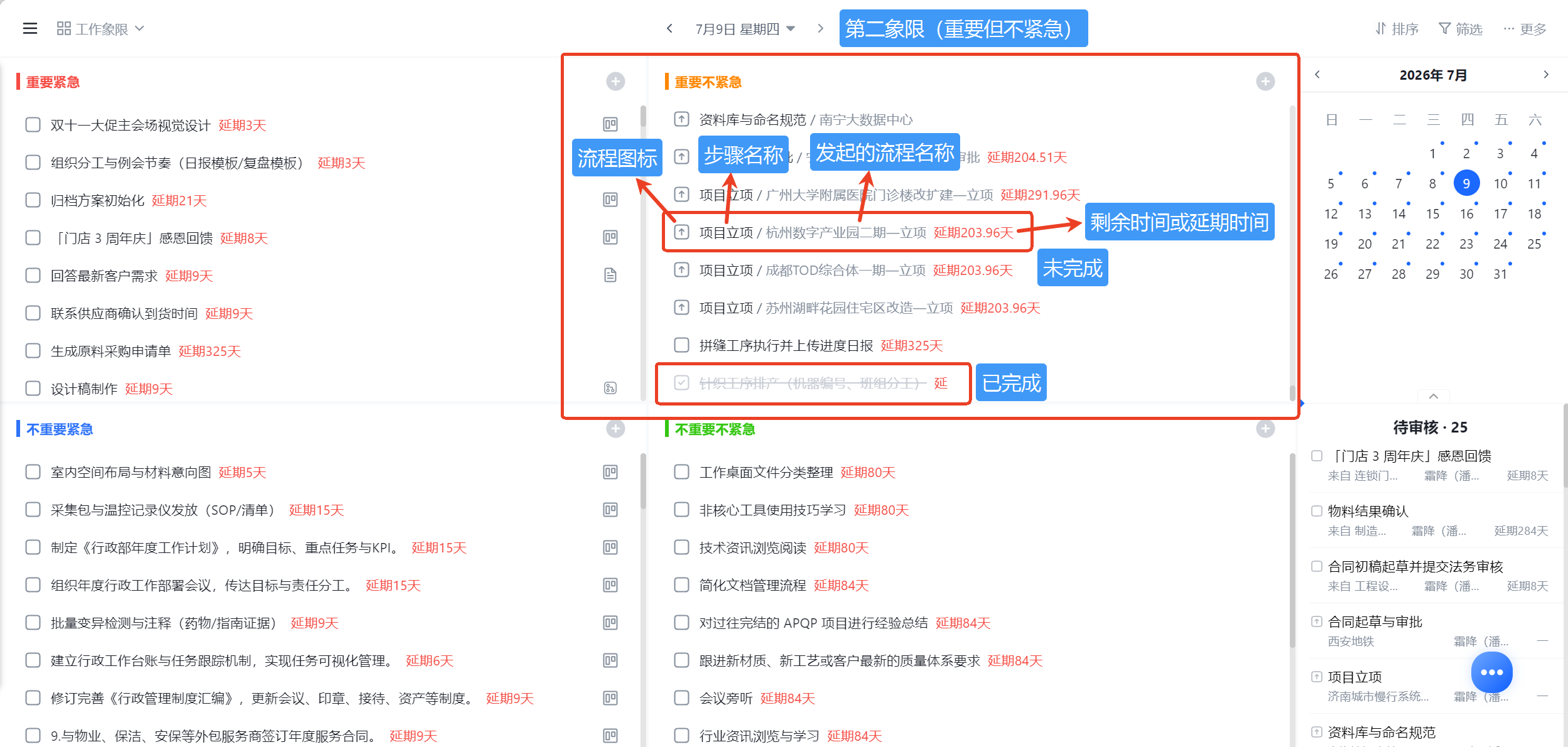1568x747 pixels.
Task: Select July 9 in calendar
Action: coord(1466,183)
